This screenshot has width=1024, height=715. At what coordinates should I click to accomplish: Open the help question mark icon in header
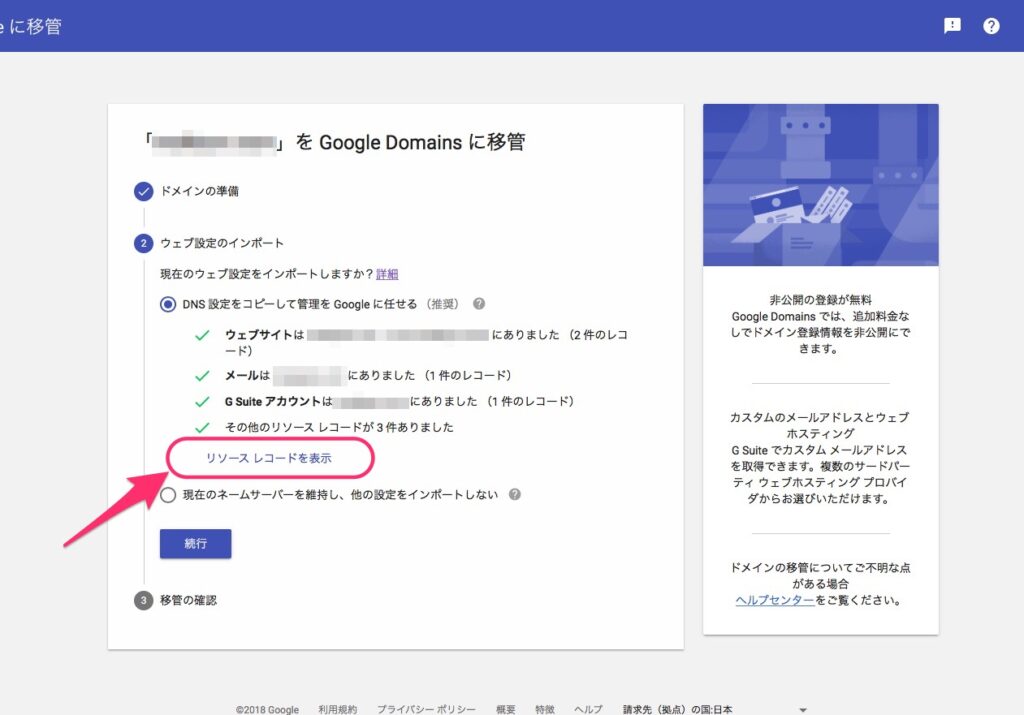click(991, 25)
